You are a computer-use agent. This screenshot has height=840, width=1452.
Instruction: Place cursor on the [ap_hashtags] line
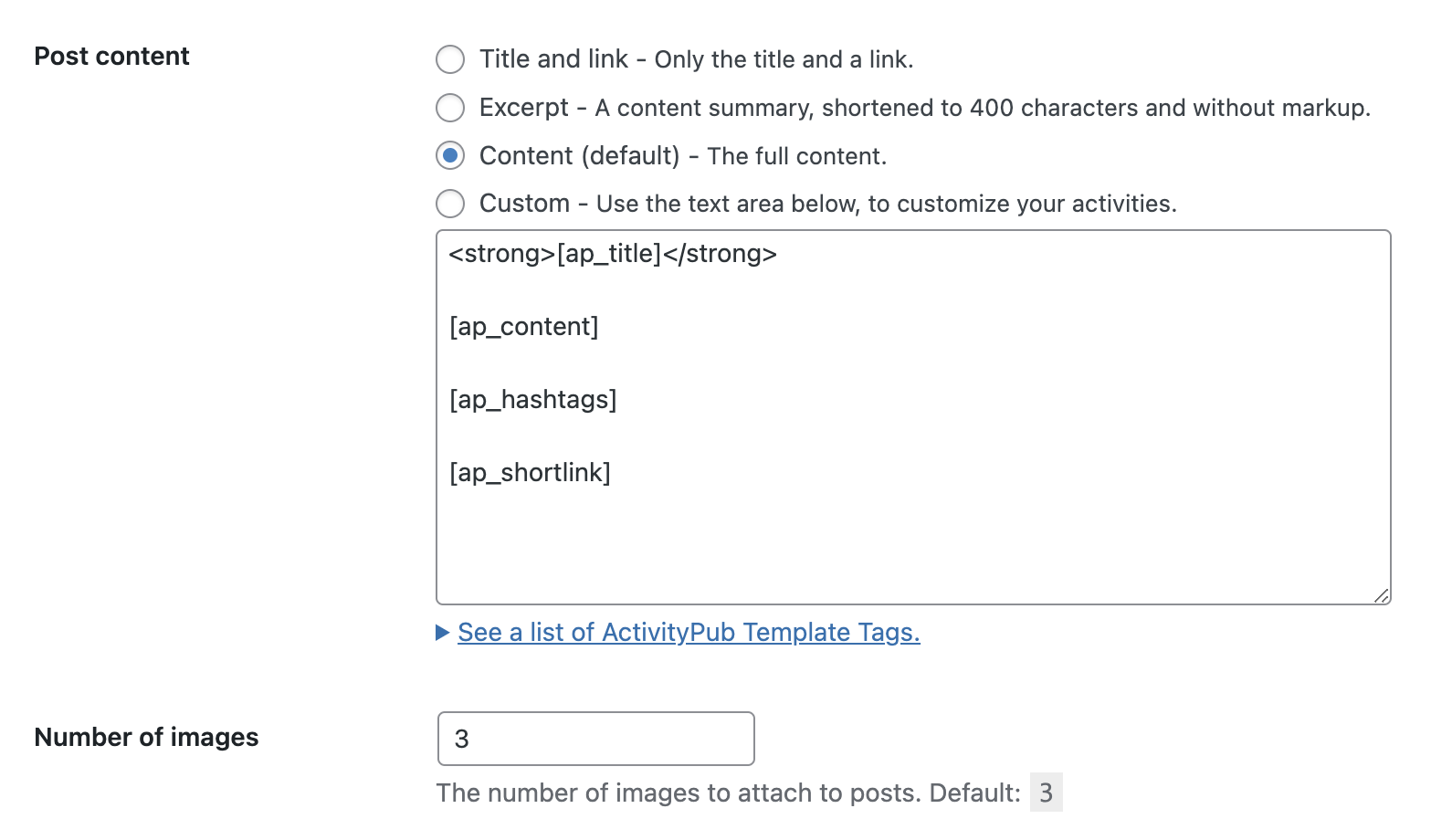tap(533, 400)
